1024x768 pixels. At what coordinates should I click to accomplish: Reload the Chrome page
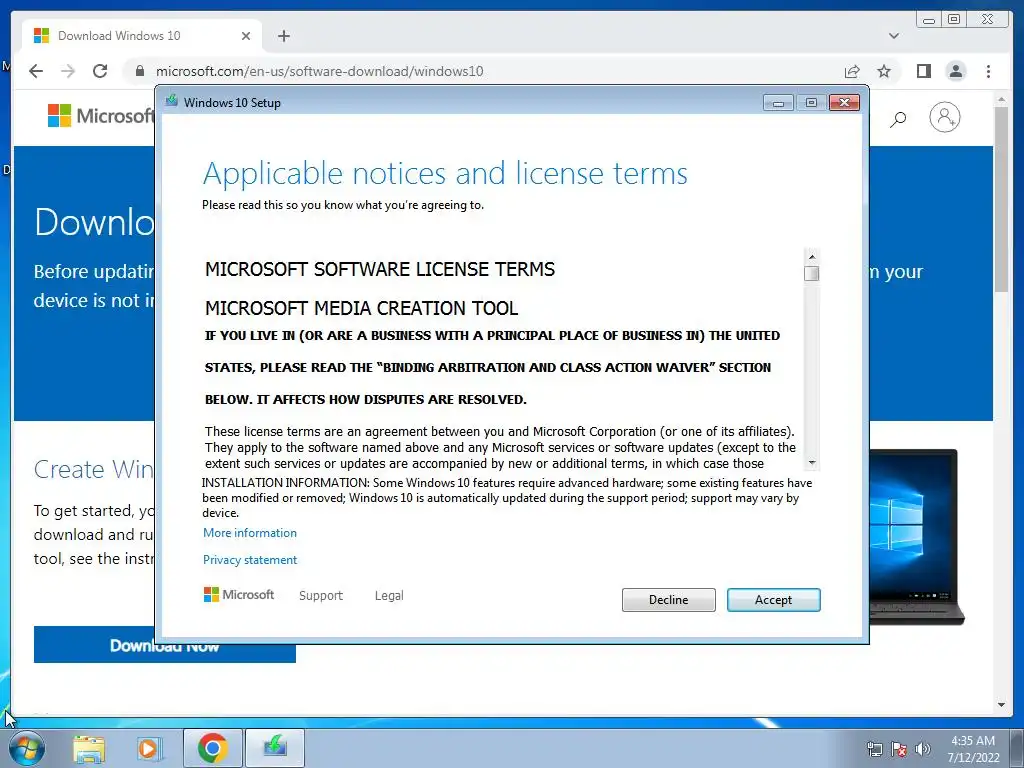point(100,71)
